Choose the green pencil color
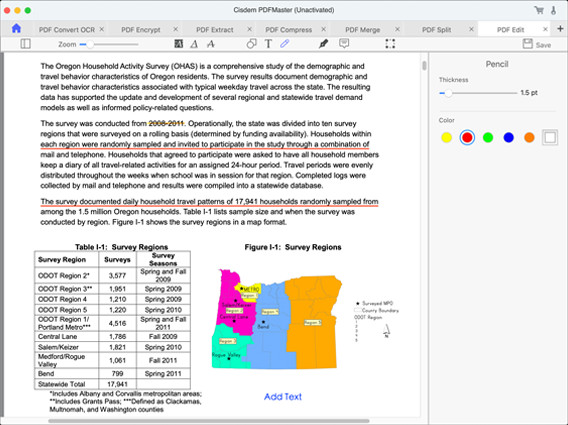Screen dimensions: 568x425 [488, 137]
